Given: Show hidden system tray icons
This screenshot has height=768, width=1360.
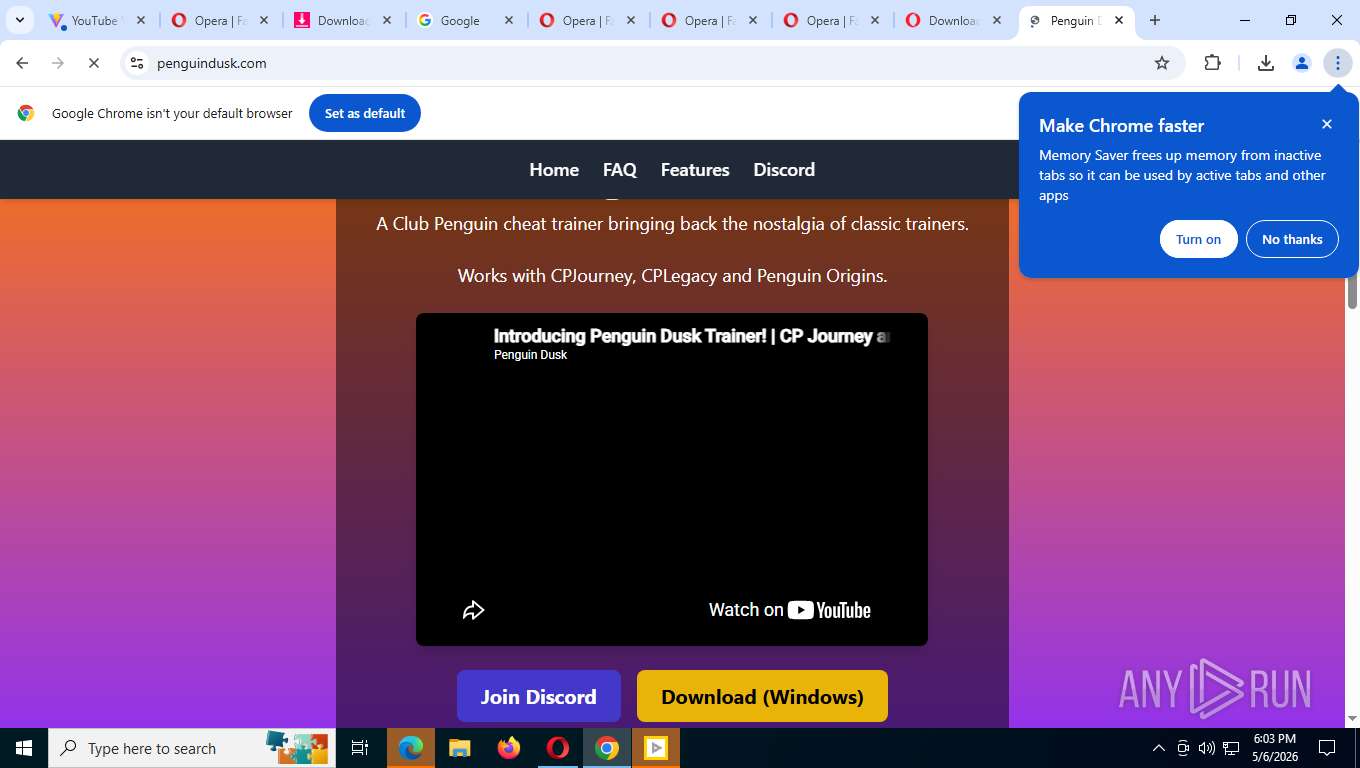Looking at the screenshot, I should (1159, 748).
